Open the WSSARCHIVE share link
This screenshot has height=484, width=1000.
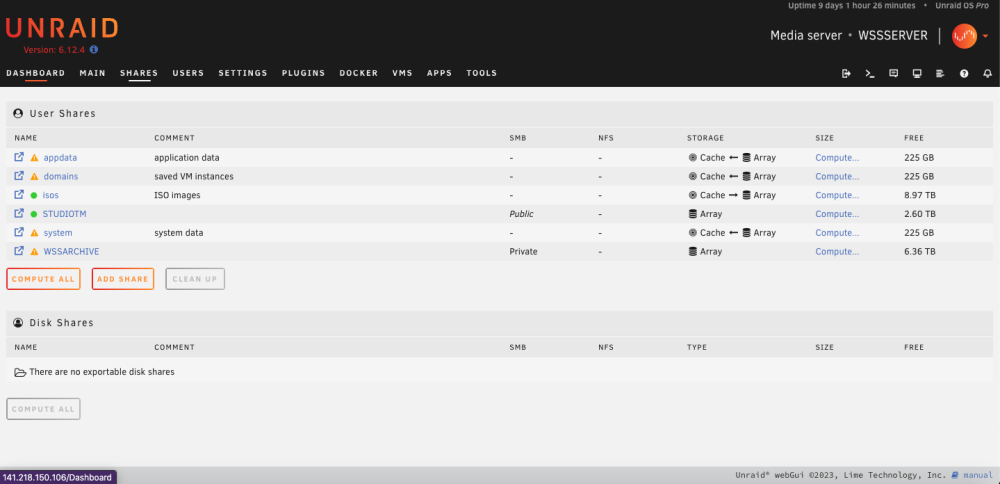click(71, 252)
